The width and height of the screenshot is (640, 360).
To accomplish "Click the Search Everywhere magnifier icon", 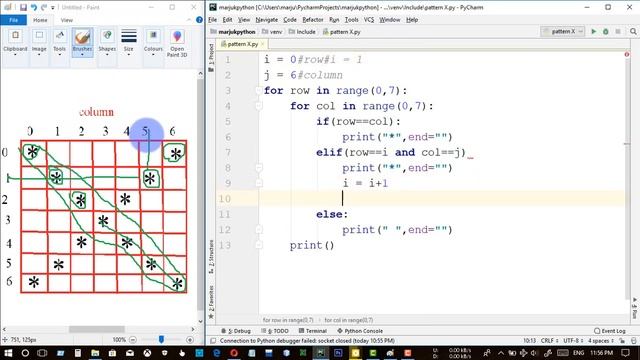I will click(x=633, y=31).
